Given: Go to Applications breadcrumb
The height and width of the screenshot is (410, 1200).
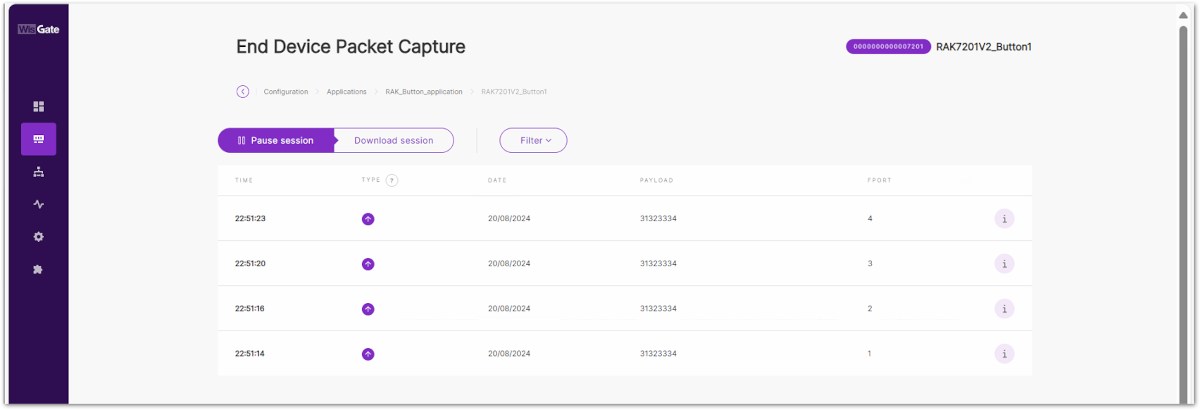Looking at the screenshot, I should tap(347, 92).
